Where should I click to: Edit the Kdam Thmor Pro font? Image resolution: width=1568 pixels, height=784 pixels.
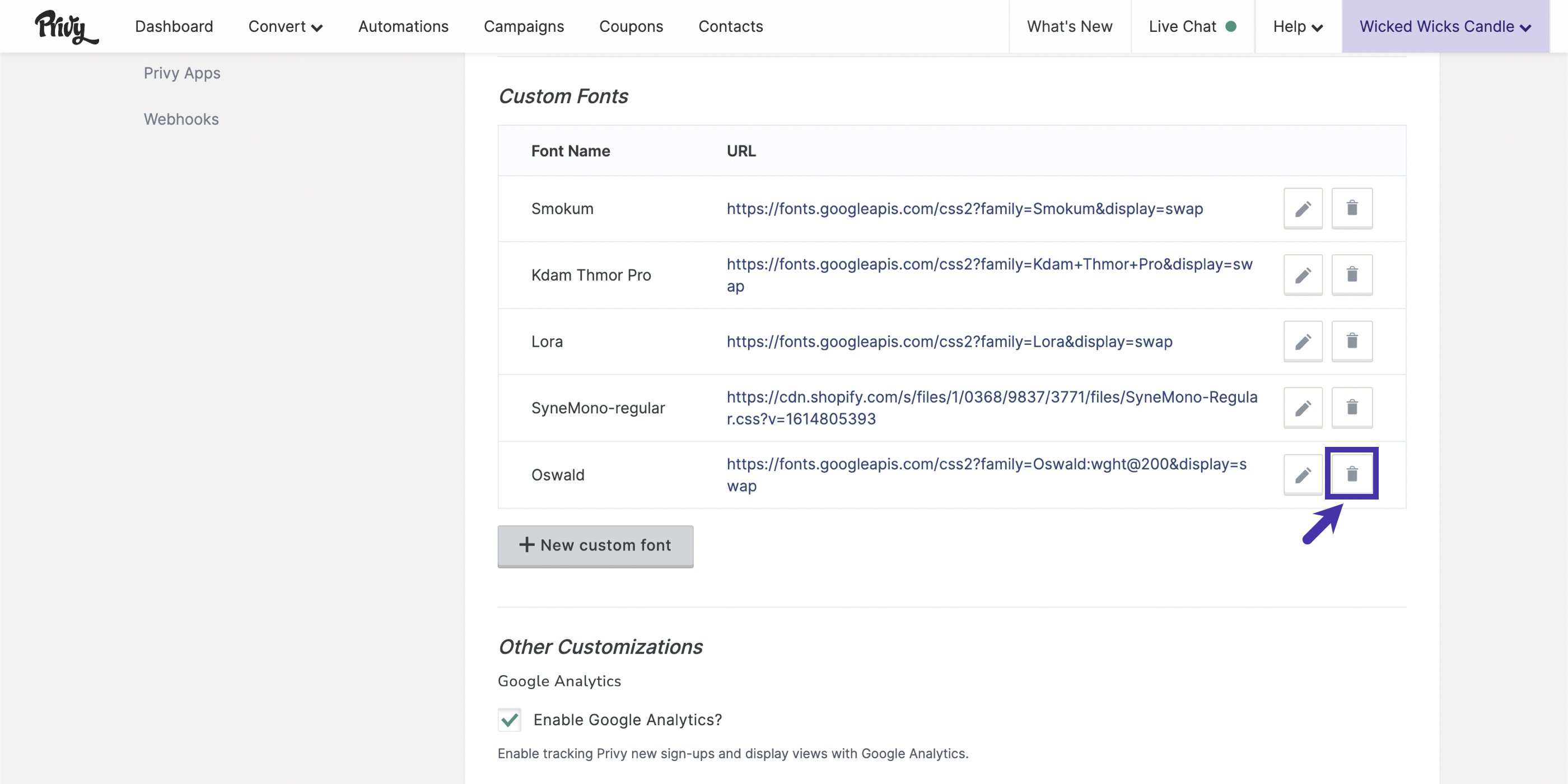point(1303,275)
